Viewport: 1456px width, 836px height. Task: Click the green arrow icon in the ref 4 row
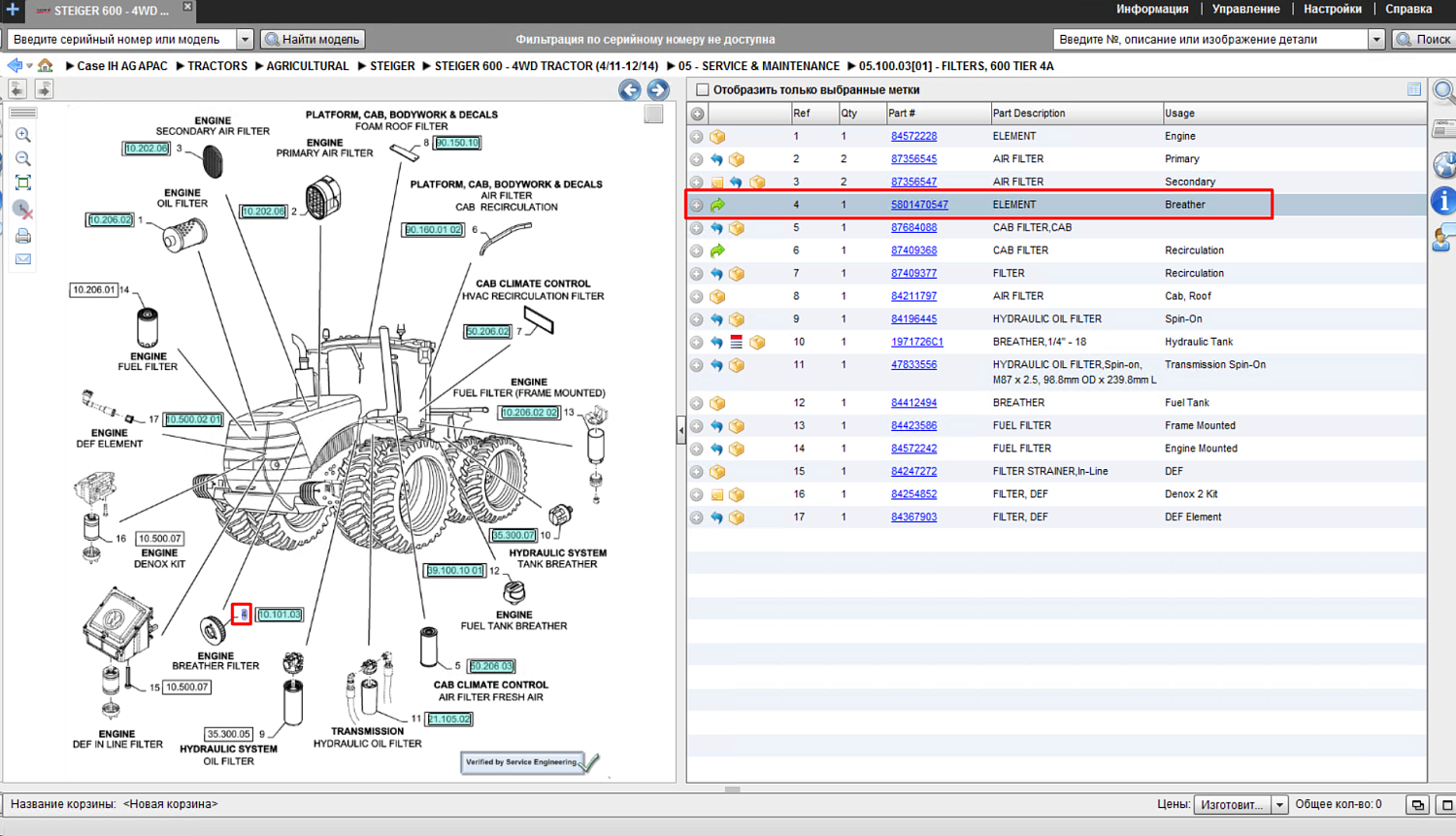coord(717,205)
